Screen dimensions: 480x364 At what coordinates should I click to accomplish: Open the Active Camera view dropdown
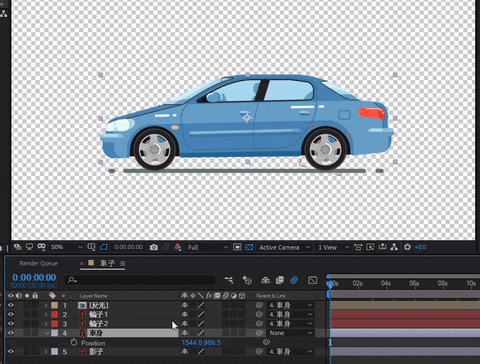pyautogui.click(x=284, y=247)
